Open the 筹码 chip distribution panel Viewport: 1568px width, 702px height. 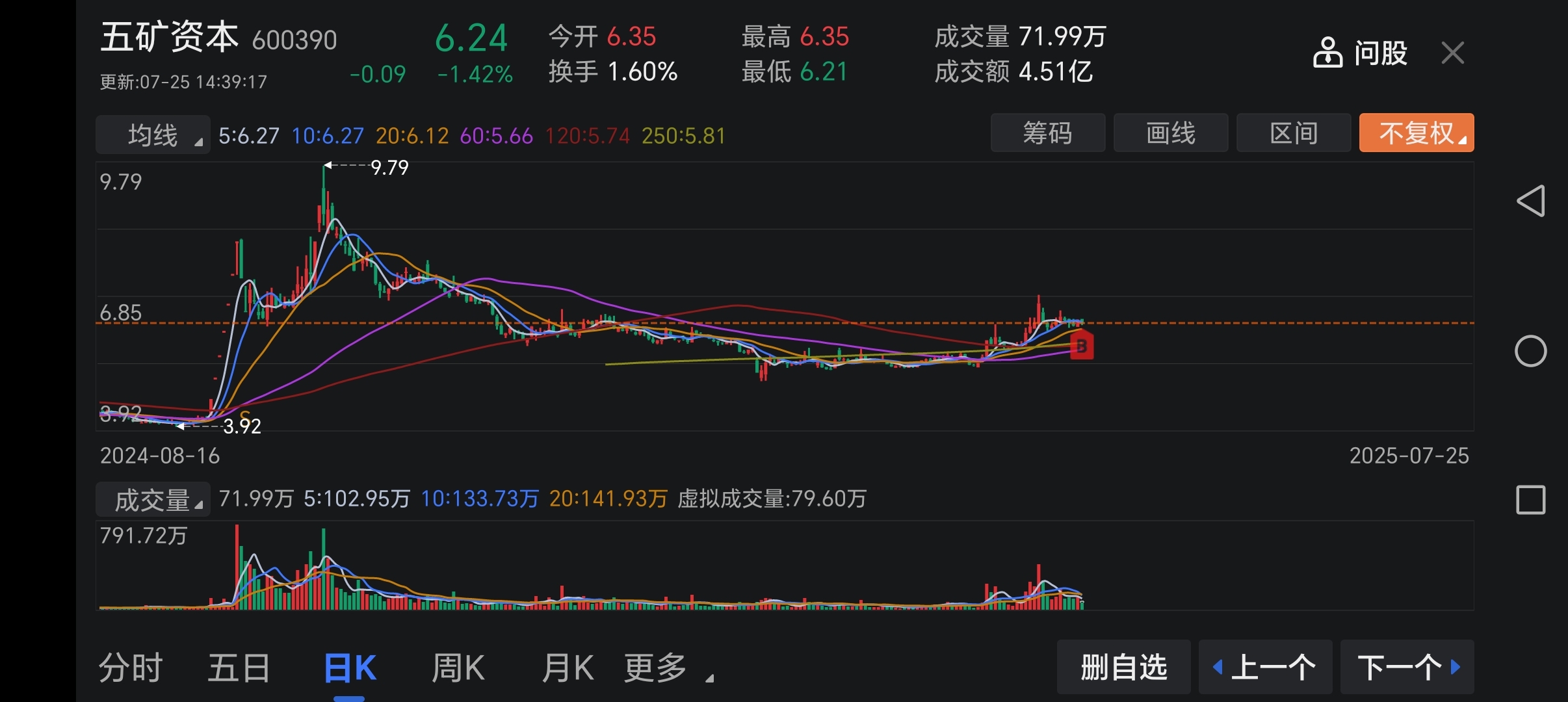click(x=1048, y=133)
